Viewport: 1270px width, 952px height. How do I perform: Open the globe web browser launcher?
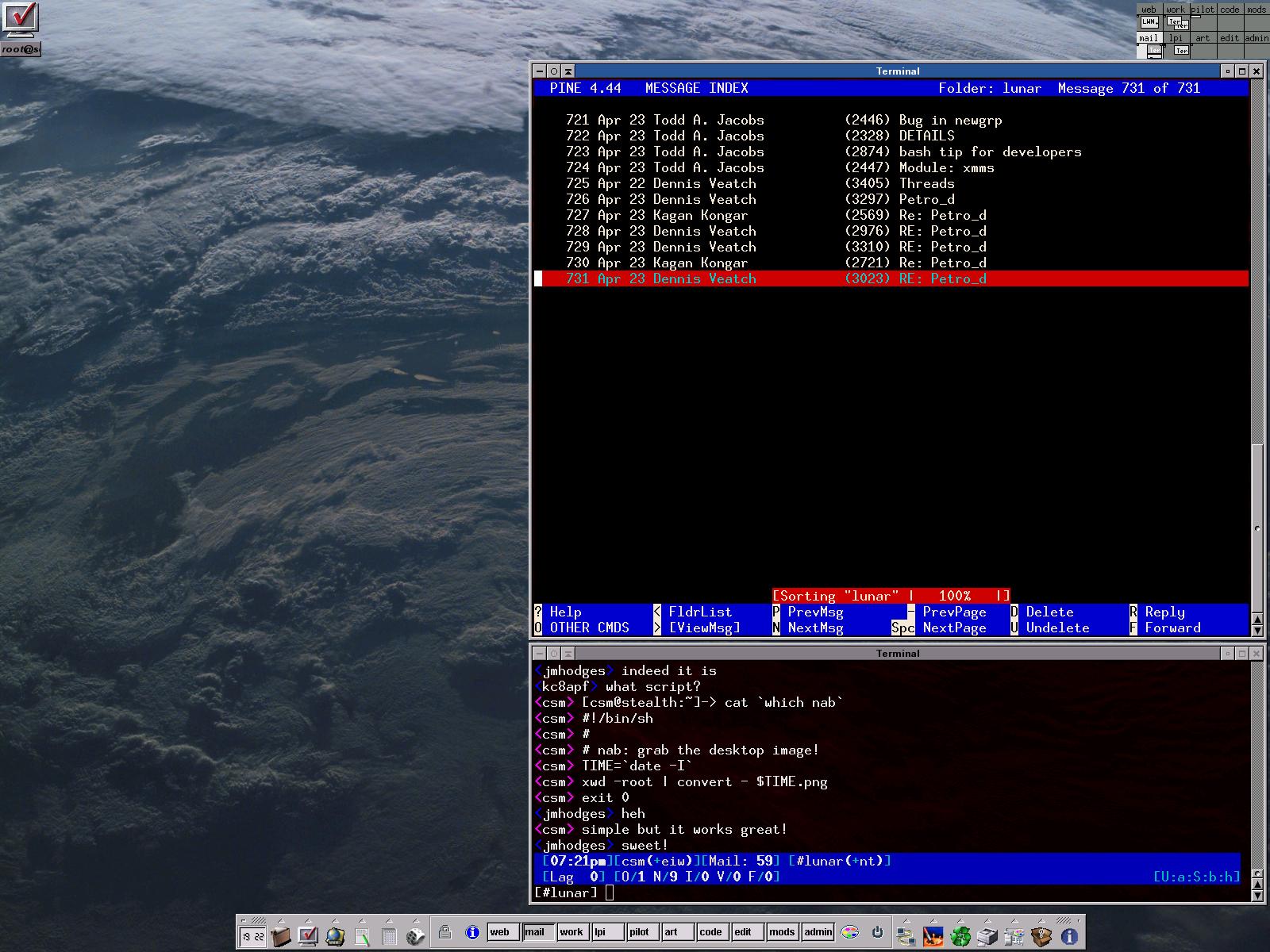tap(335, 936)
